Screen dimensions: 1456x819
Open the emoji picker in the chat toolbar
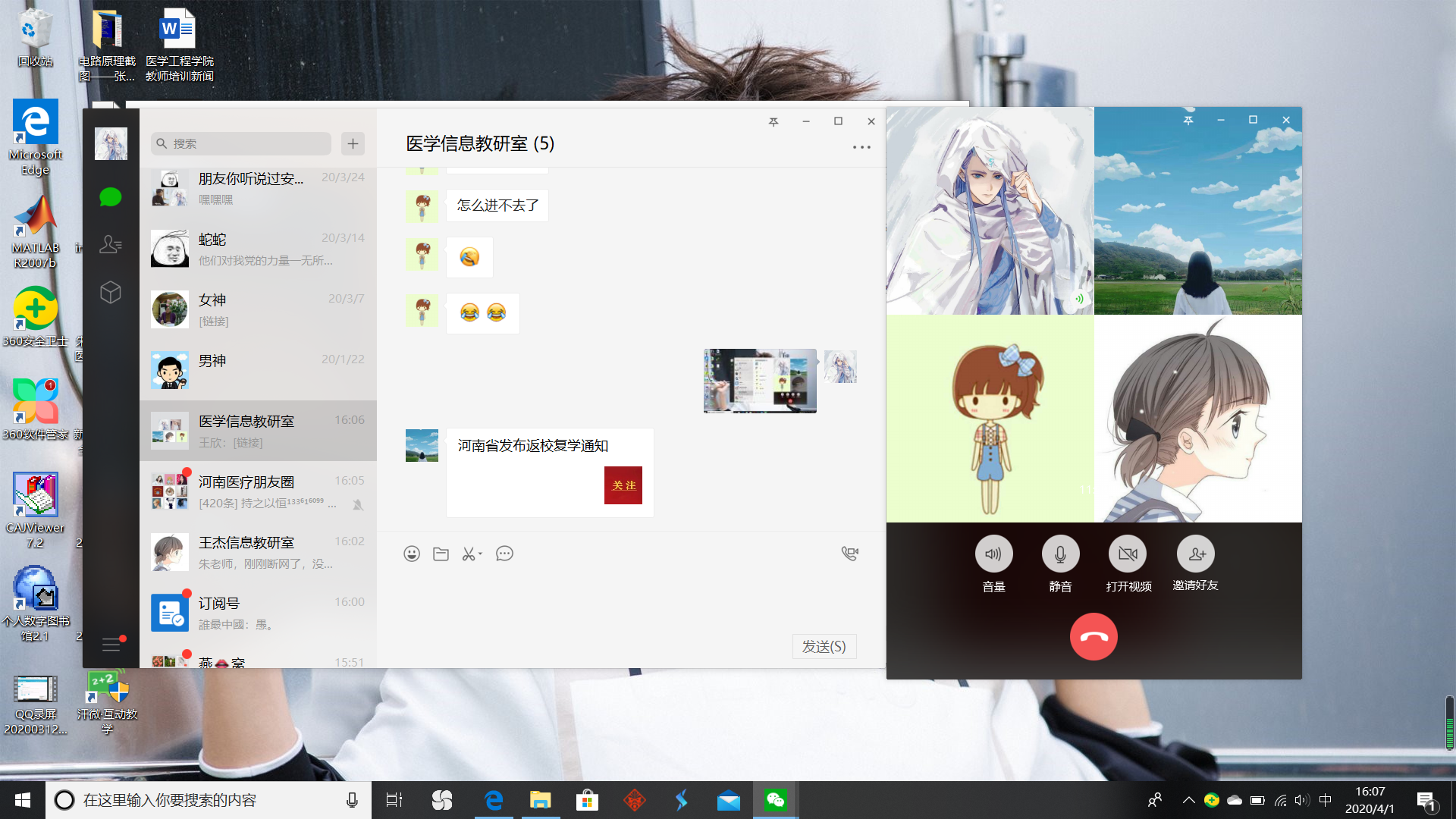point(412,554)
